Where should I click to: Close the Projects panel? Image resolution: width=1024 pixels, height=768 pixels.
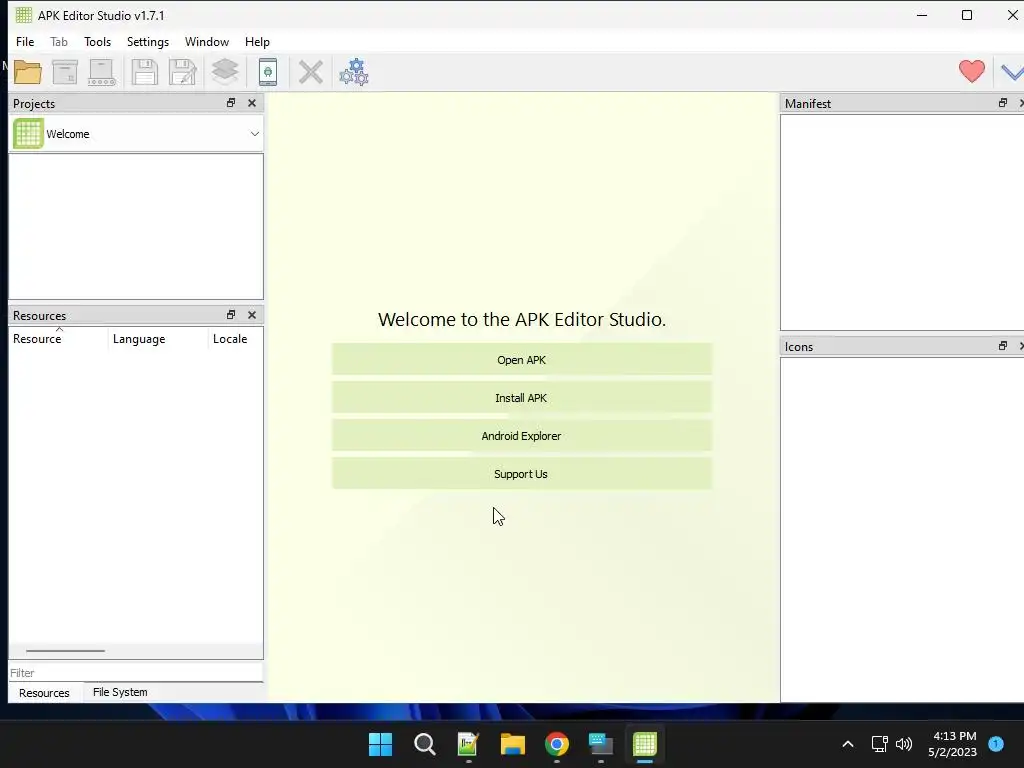pyautogui.click(x=251, y=103)
